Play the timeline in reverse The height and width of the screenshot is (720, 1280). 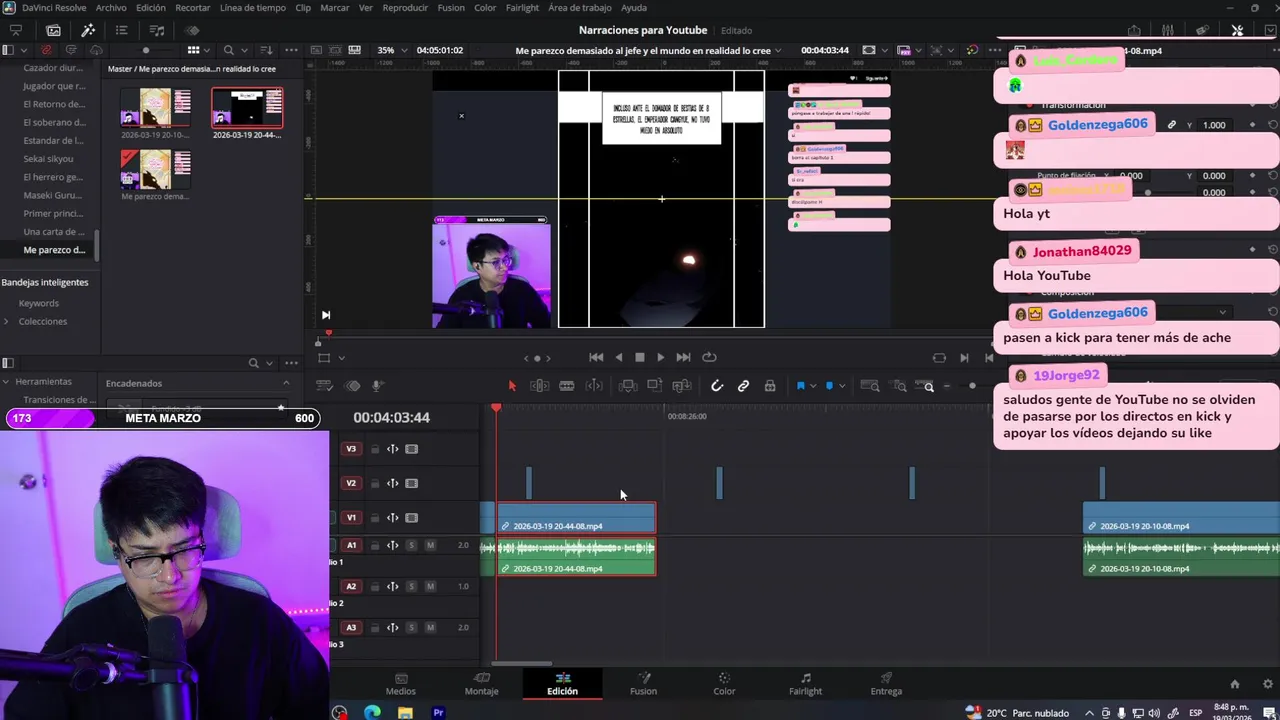[618, 357]
